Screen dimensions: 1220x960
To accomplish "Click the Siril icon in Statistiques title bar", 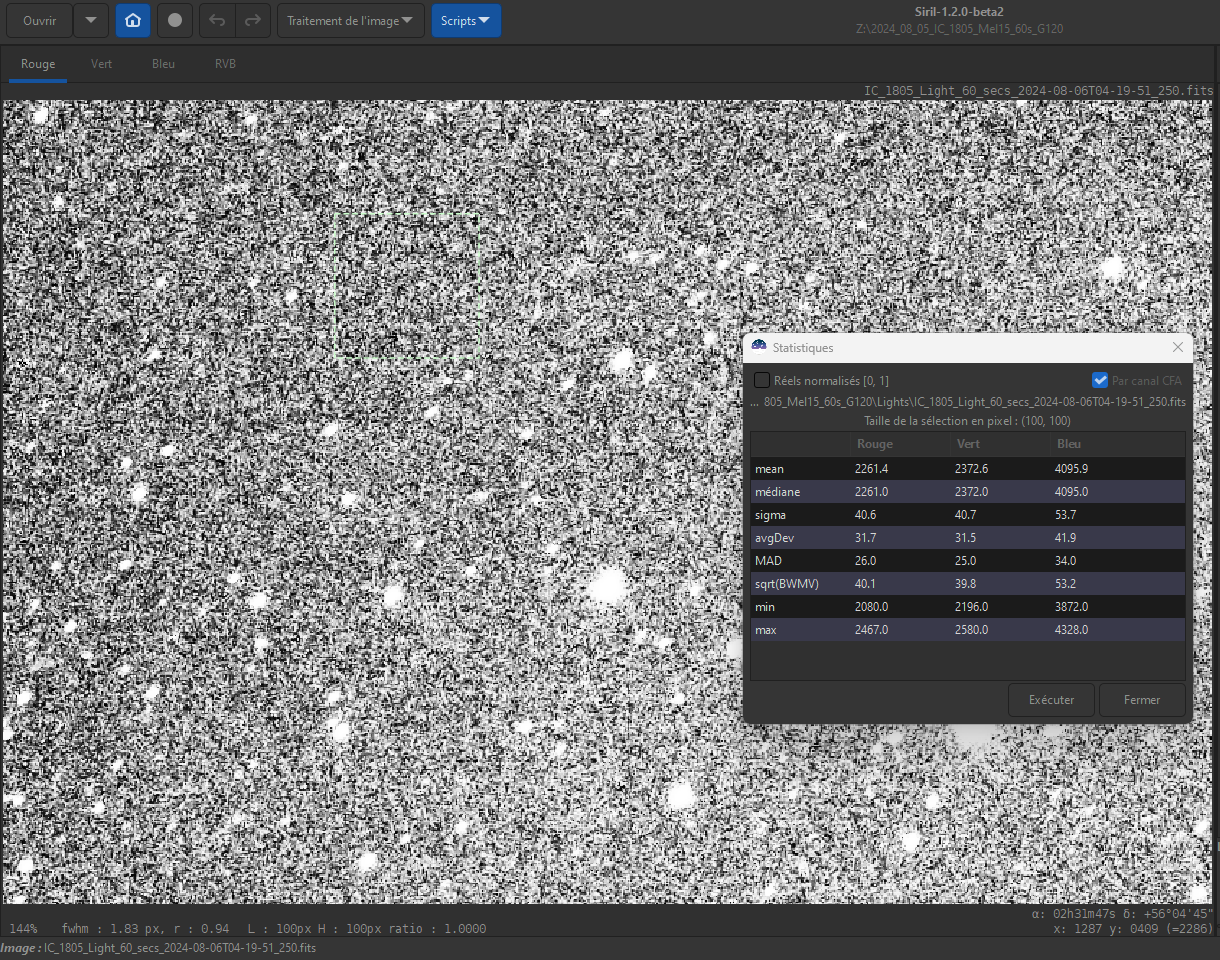I will pos(759,347).
